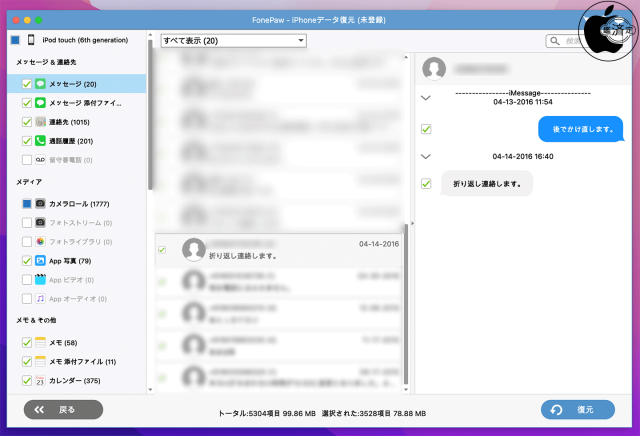Uncheck the '後でかけ直します。' message checkbox
This screenshot has height=436, width=640.
click(x=426, y=129)
